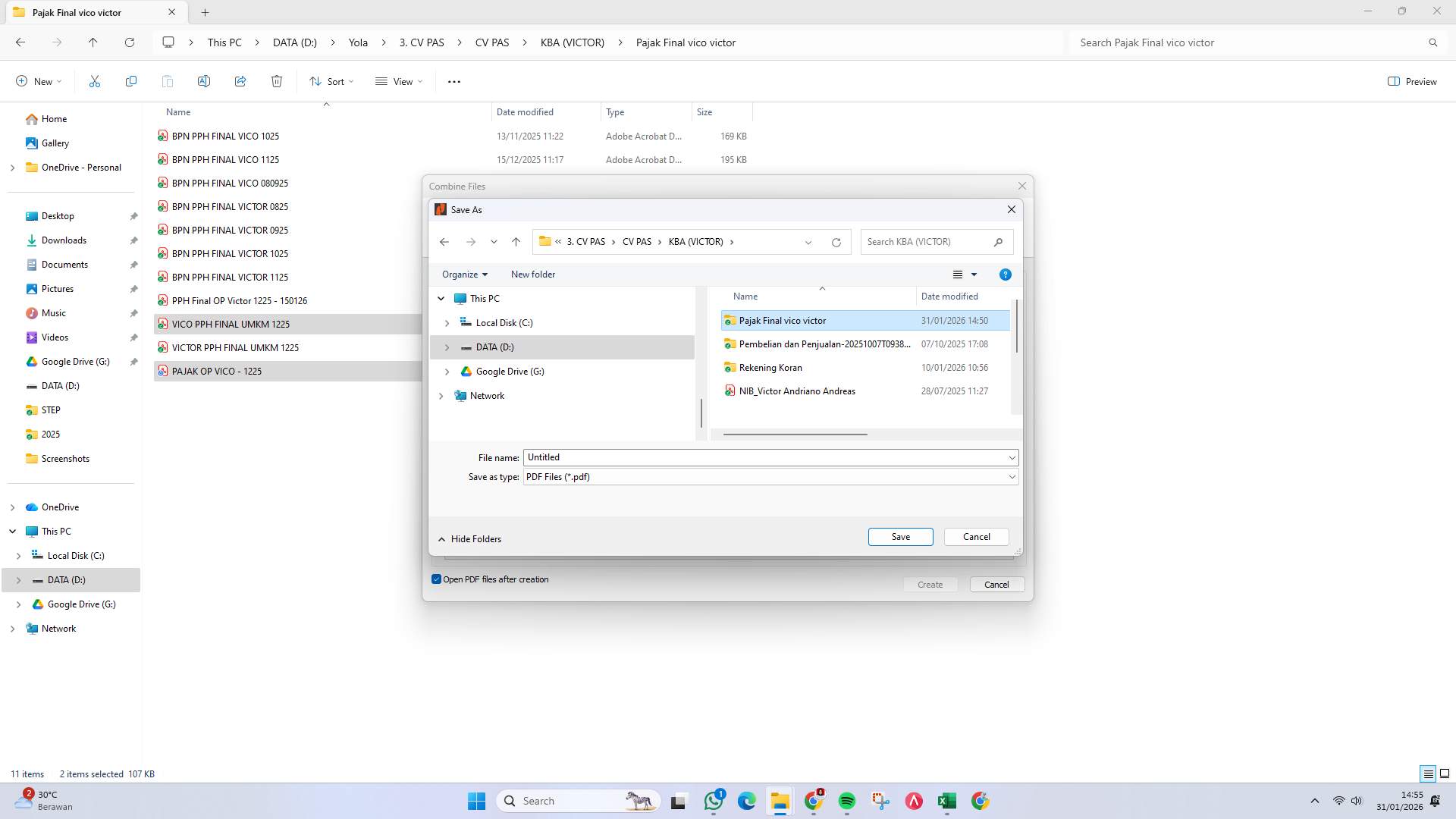Click the Share icon in toolbar
Screen dimensions: 1456x819
(240, 81)
